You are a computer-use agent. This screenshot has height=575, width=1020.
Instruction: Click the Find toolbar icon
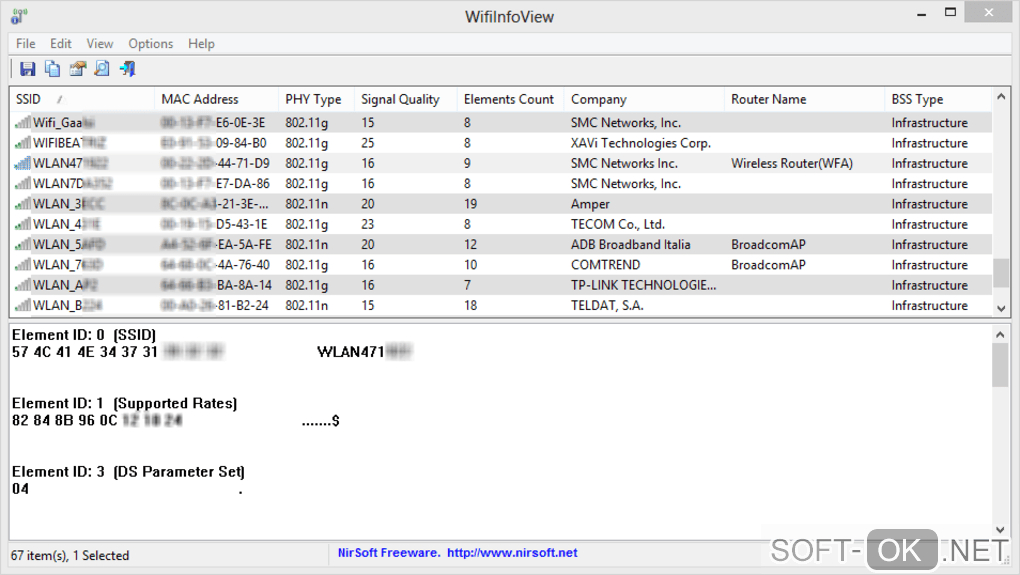(x=102, y=69)
